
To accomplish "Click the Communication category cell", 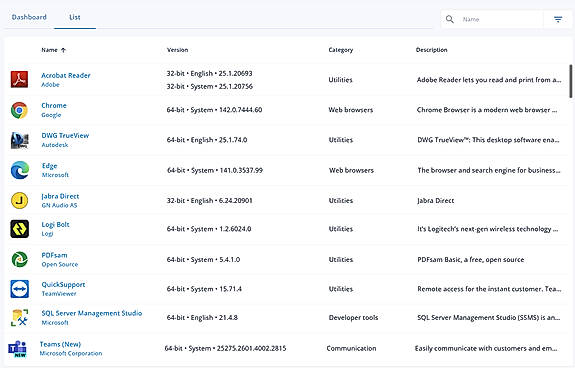I will 351,349.
